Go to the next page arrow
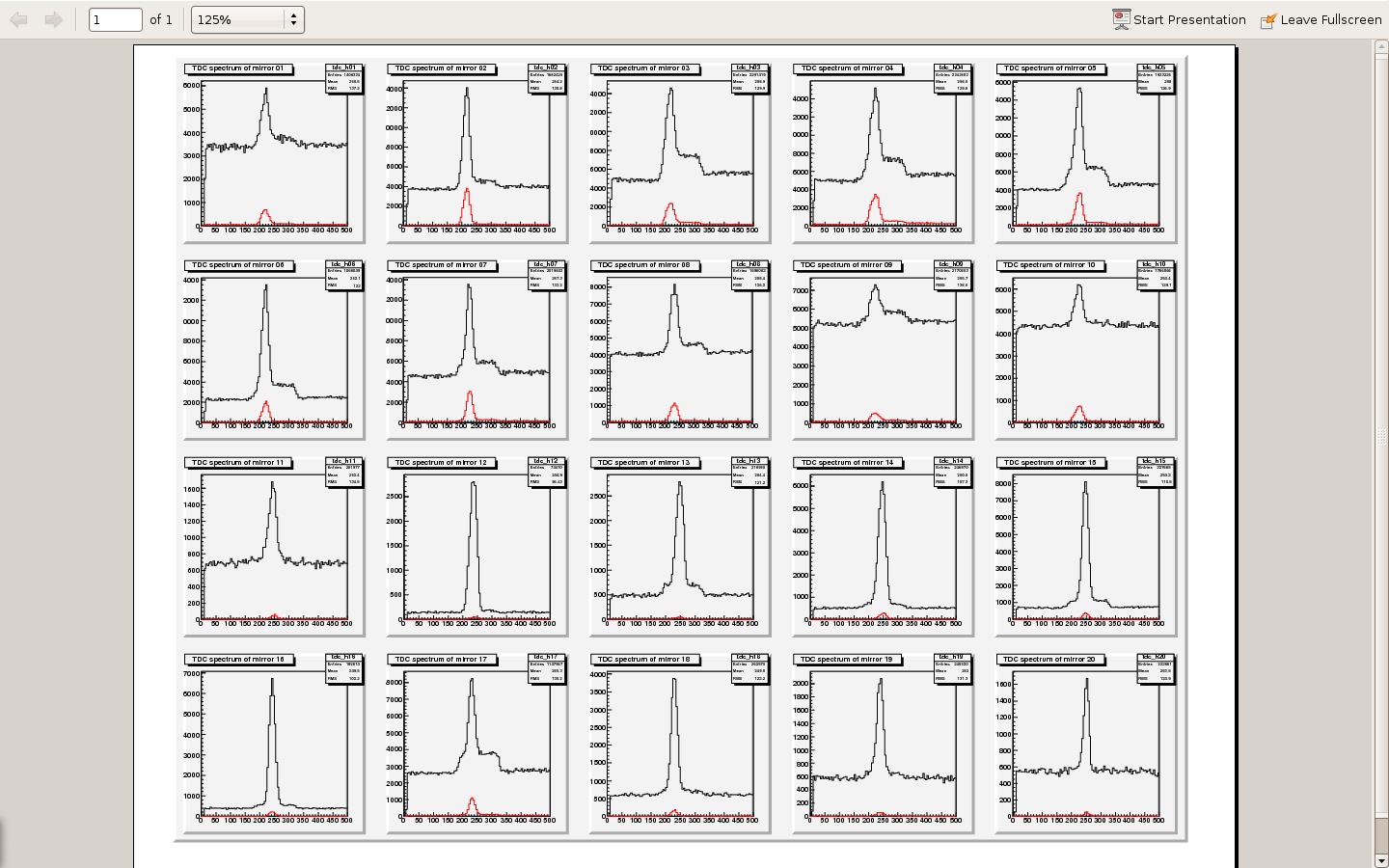This screenshot has width=1389, height=868. pos(54,19)
